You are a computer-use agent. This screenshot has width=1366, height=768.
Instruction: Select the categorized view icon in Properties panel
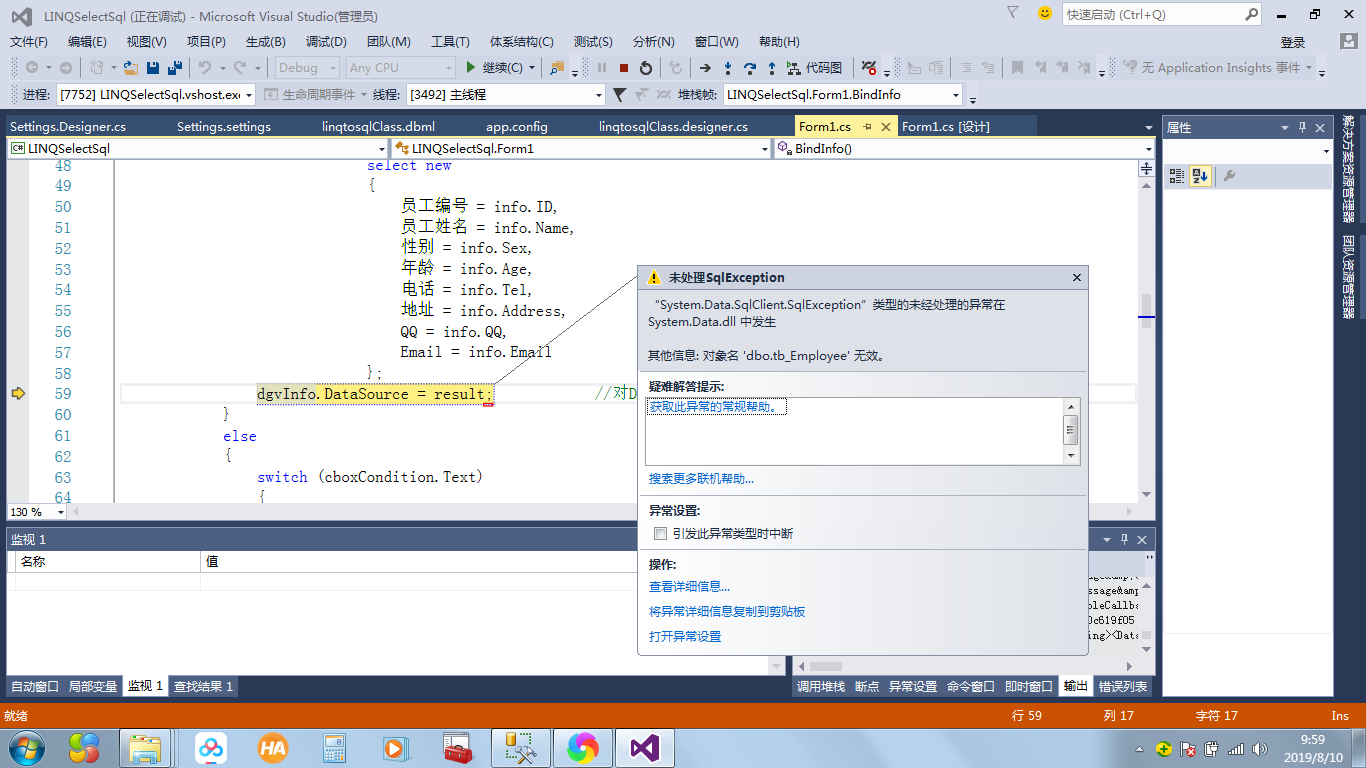click(1177, 176)
